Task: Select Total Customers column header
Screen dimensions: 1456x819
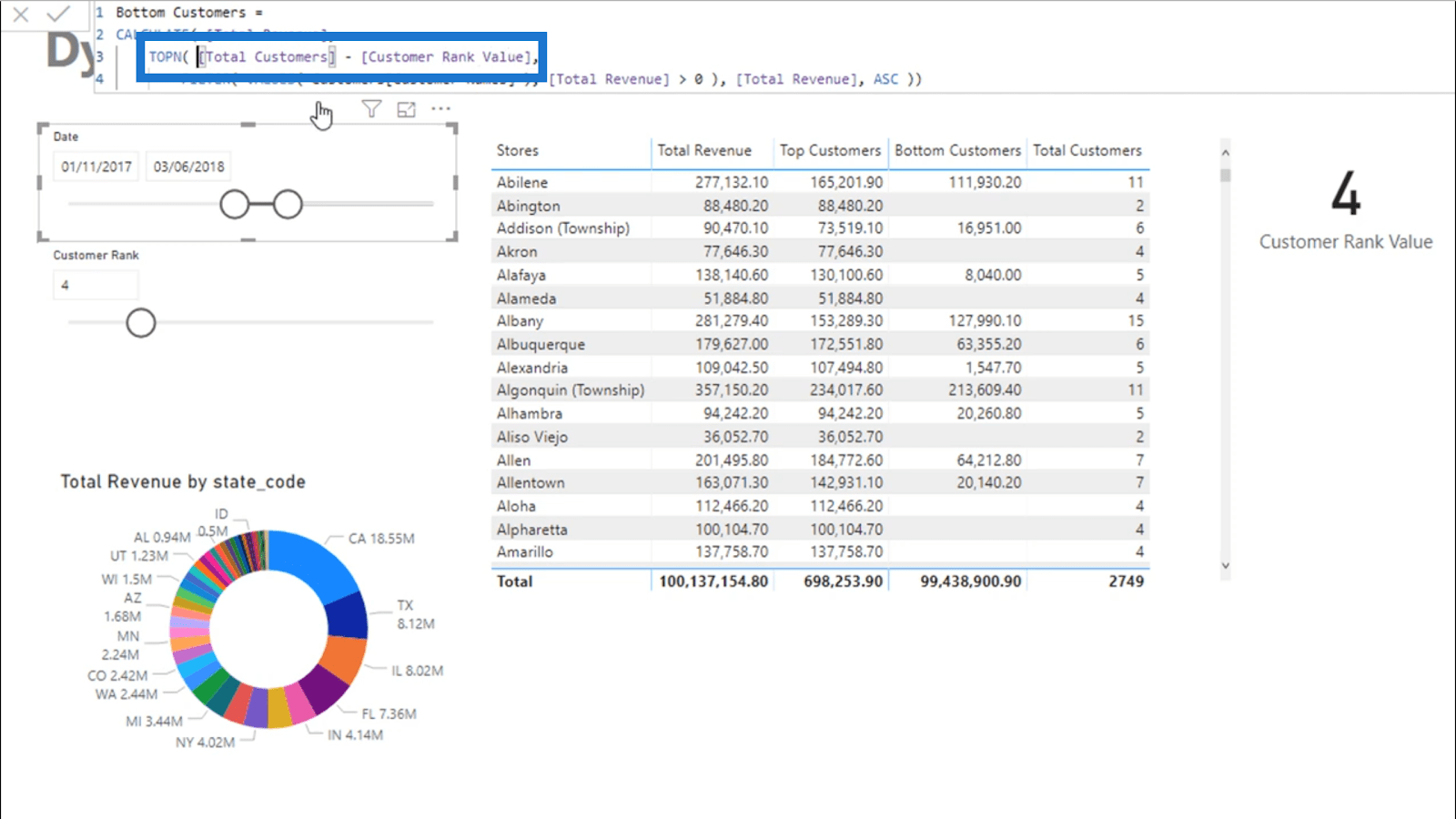Action: [x=1087, y=151]
